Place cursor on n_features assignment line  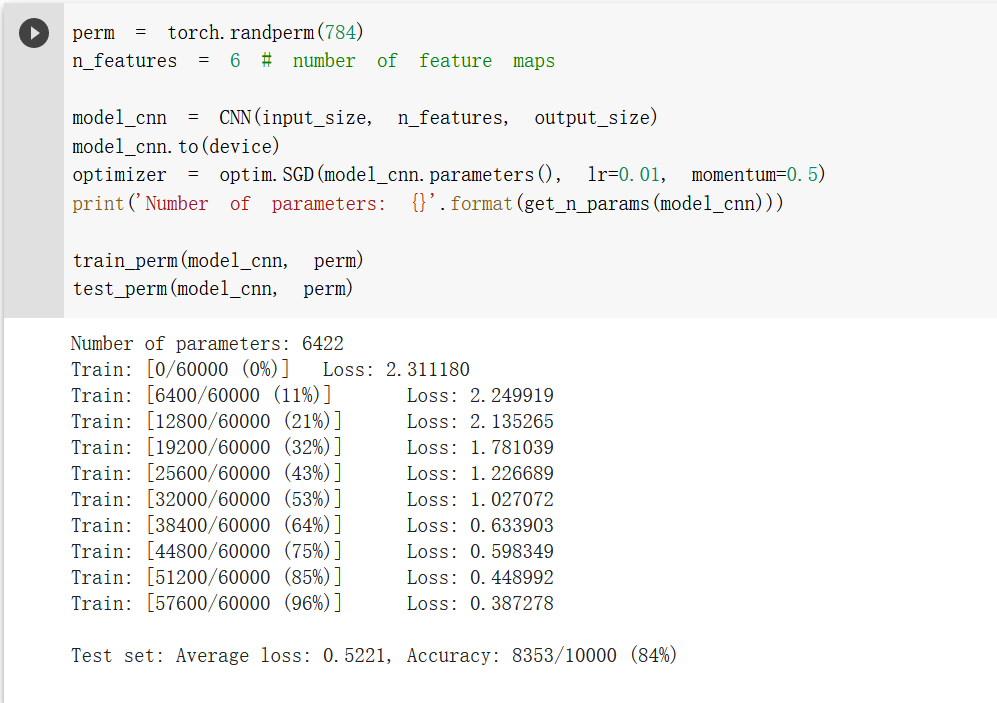(x=313, y=61)
